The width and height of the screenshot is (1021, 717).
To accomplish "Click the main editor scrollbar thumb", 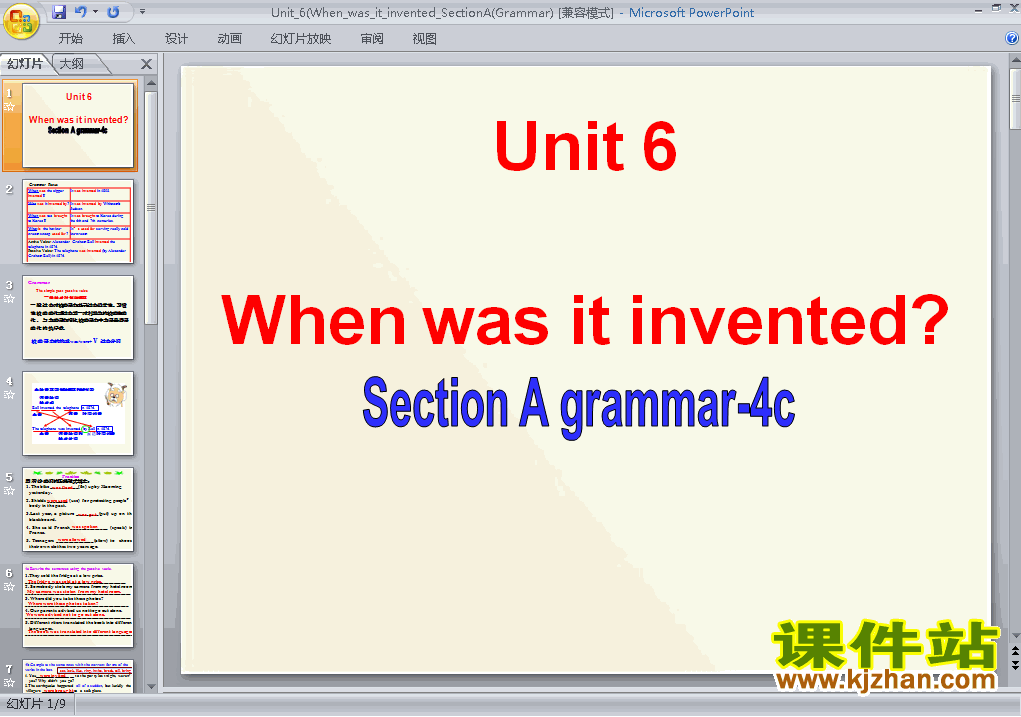I will [x=1015, y=98].
